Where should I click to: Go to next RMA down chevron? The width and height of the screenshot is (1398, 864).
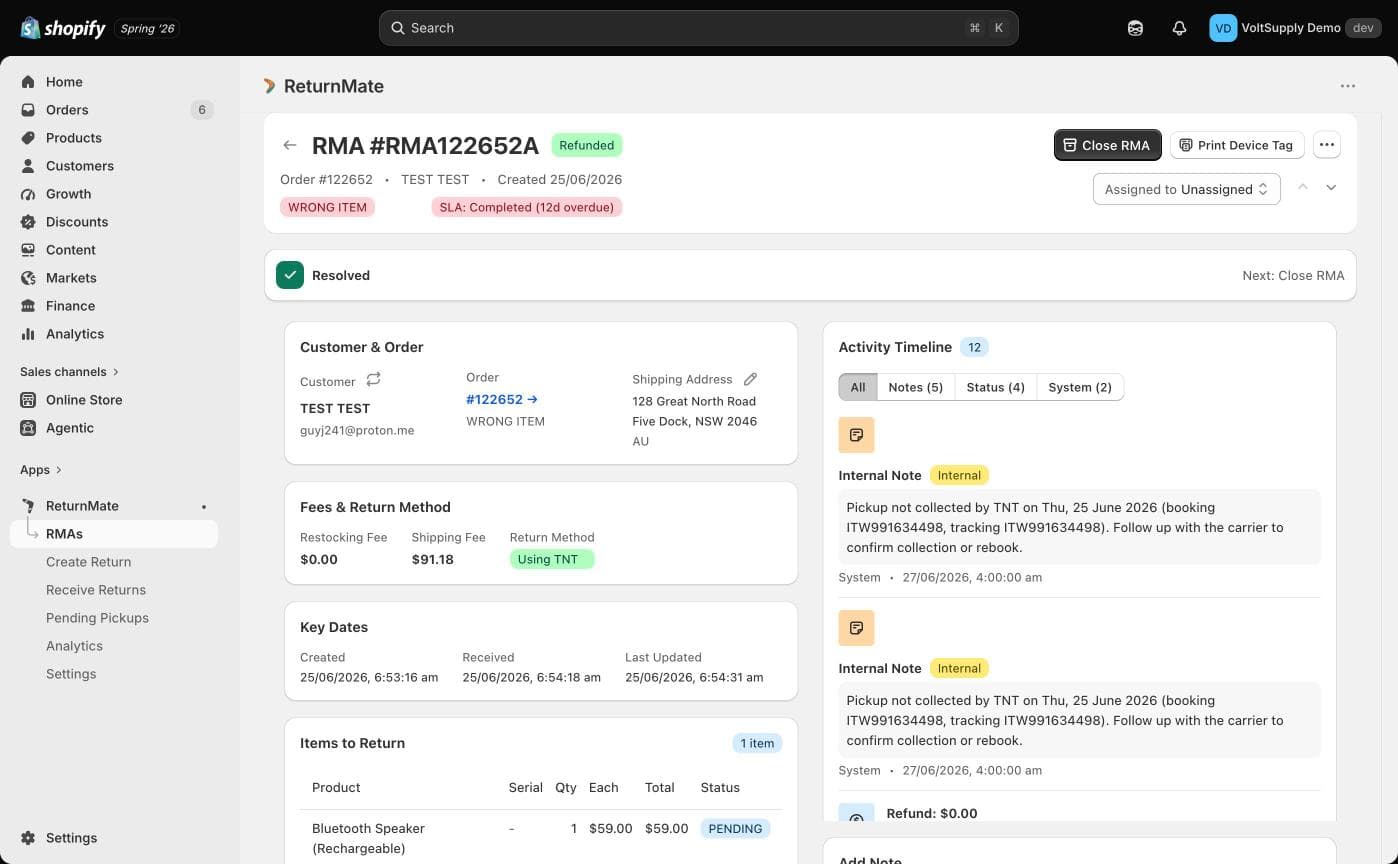(x=1331, y=187)
